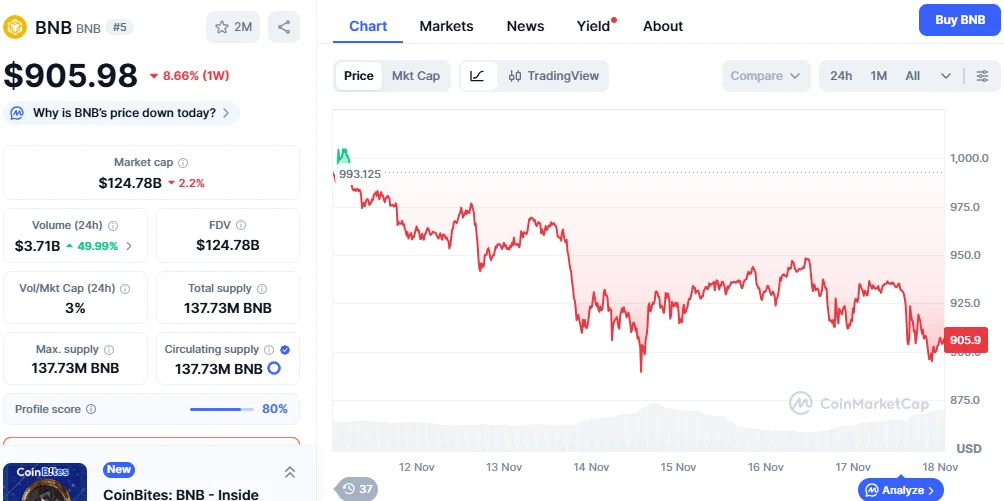Add BNB to watchlist with star button
The width and height of the screenshot is (1004, 501).
tap(233, 27)
